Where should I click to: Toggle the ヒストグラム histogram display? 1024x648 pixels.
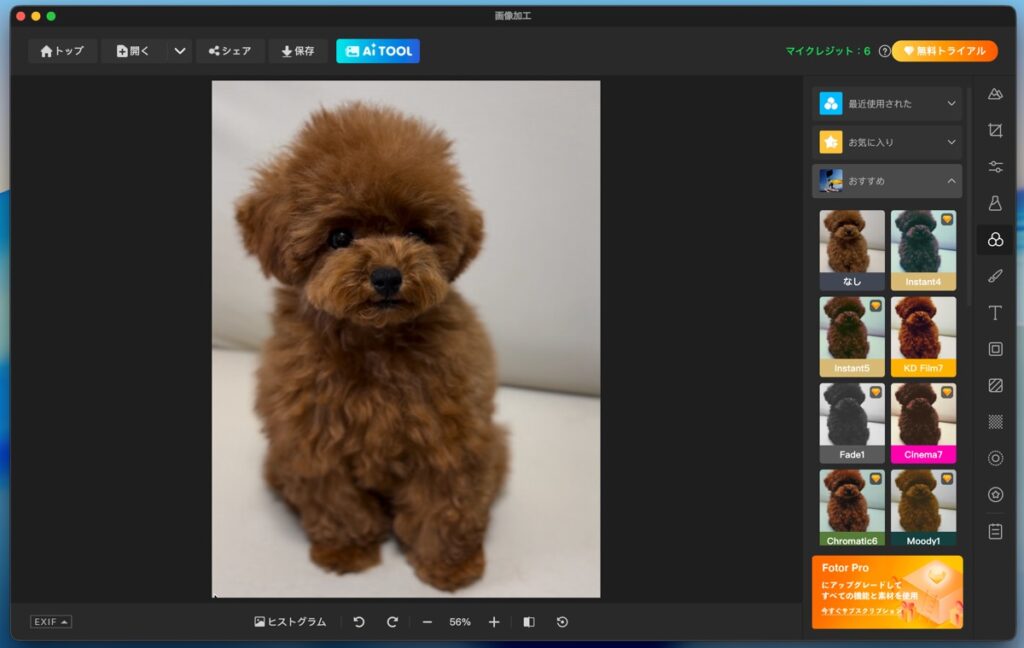290,622
